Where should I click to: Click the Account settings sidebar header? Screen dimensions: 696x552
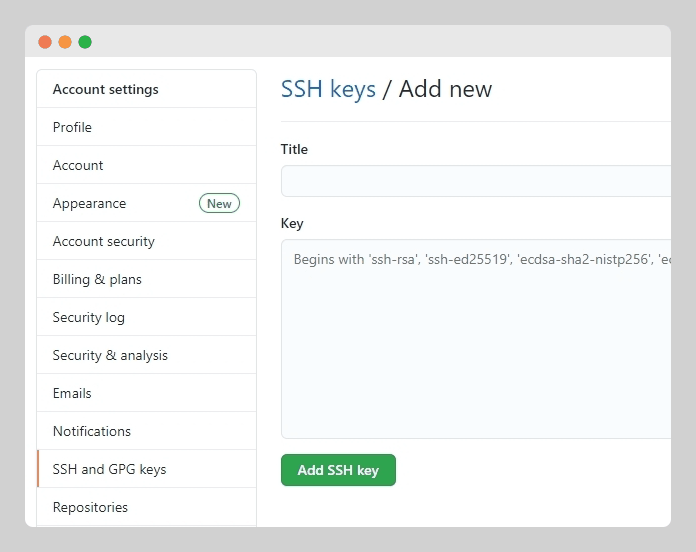(x=106, y=89)
